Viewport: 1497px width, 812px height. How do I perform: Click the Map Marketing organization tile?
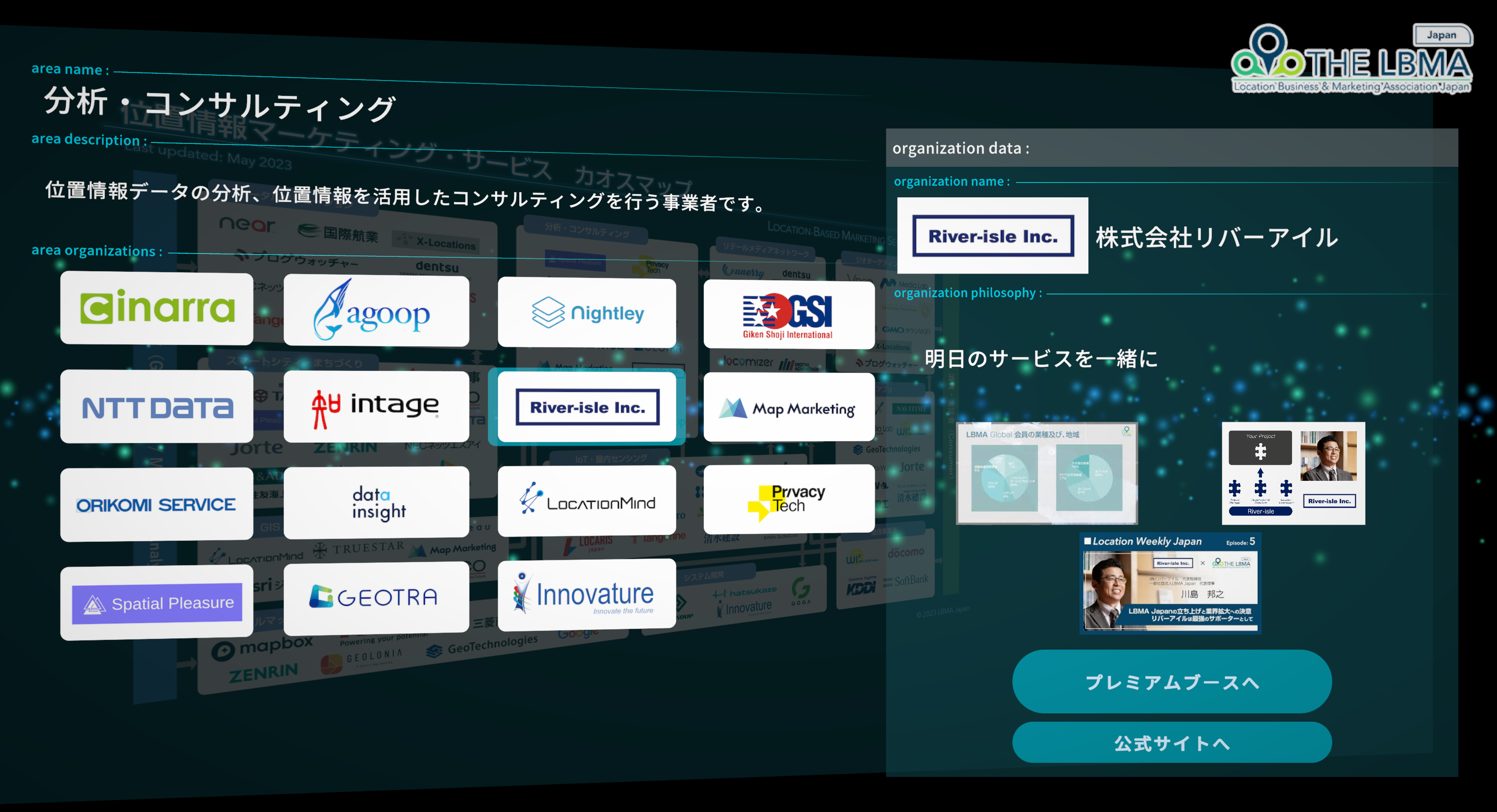coord(789,408)
